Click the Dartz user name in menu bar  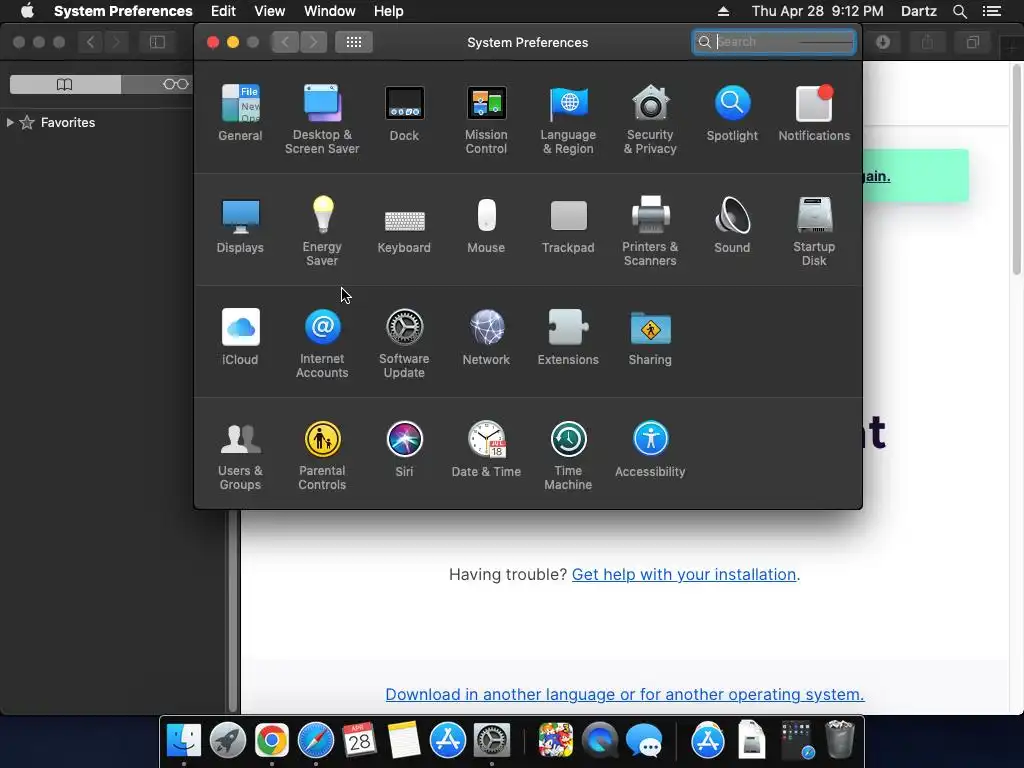pyautogui.click(x=919, y=11)
